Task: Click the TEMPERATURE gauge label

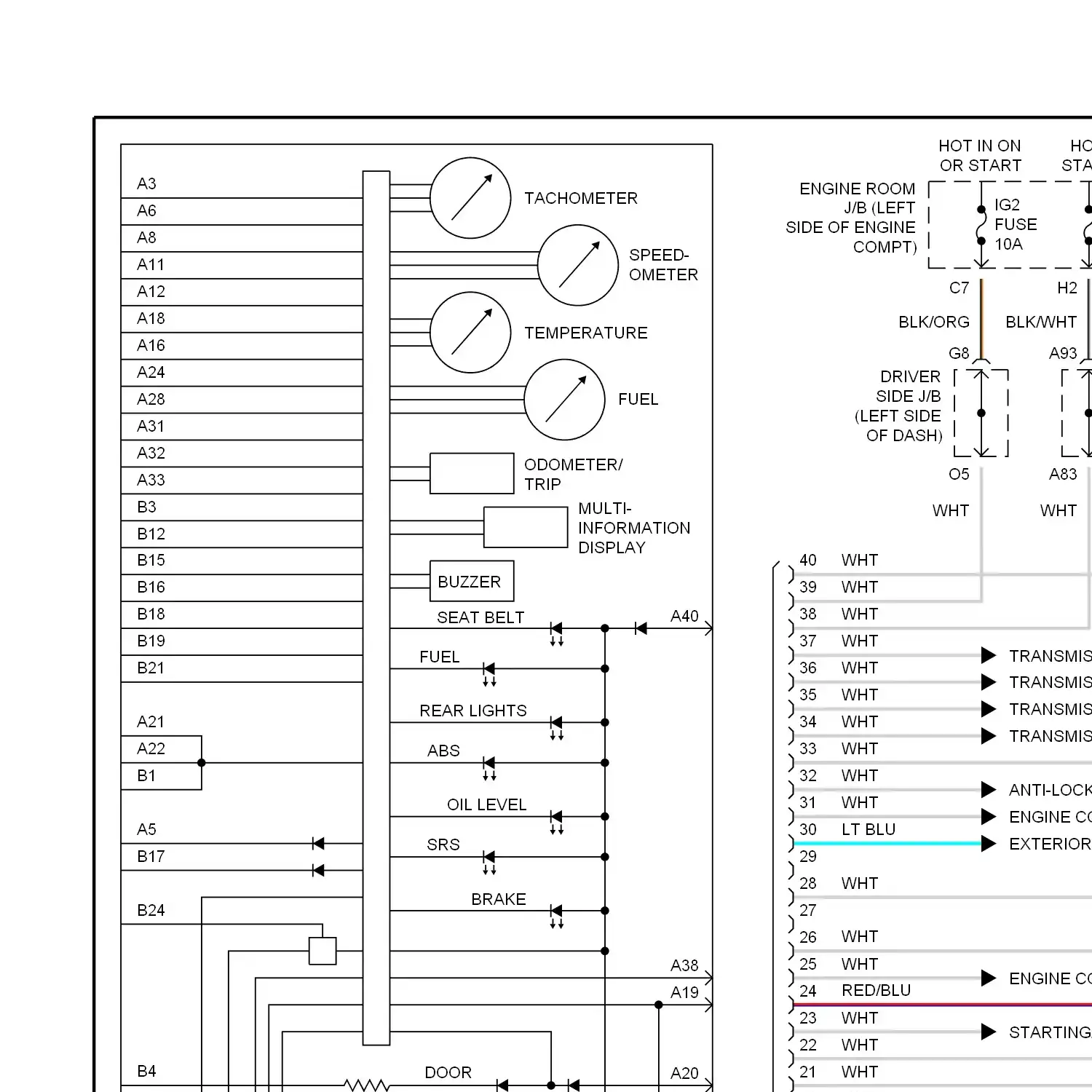Action: coord(586,333)
